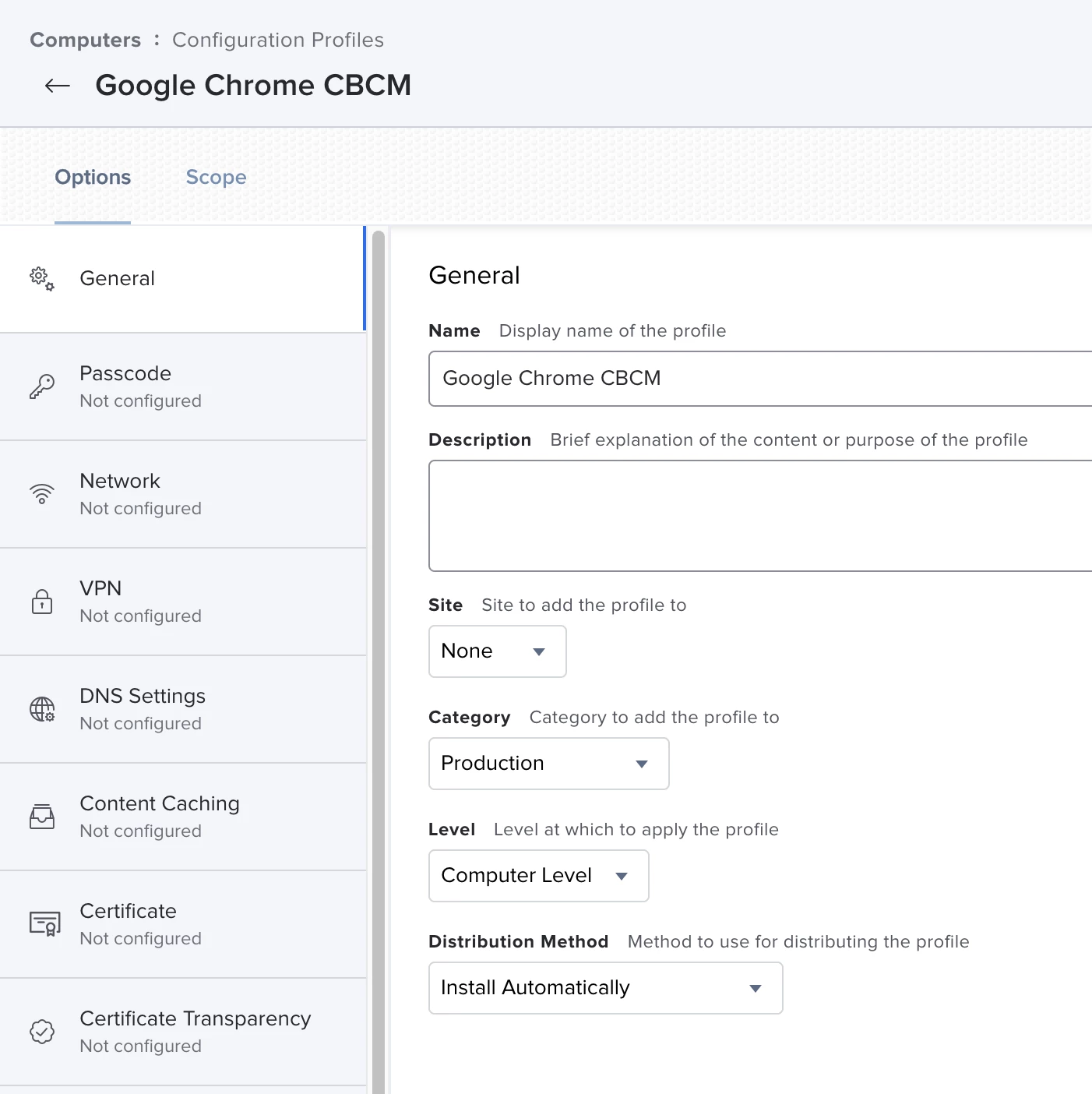The image size is (1092, 1094).
Task: Open the Site dropdown showing None
Action: point(498,651)
